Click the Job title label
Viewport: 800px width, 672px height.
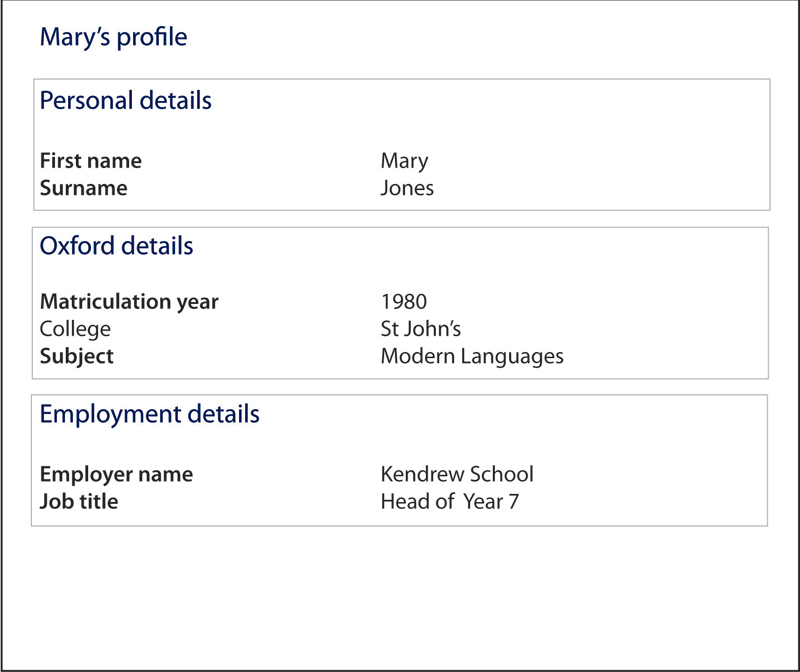pyautogui.click(x=79, y=502)
